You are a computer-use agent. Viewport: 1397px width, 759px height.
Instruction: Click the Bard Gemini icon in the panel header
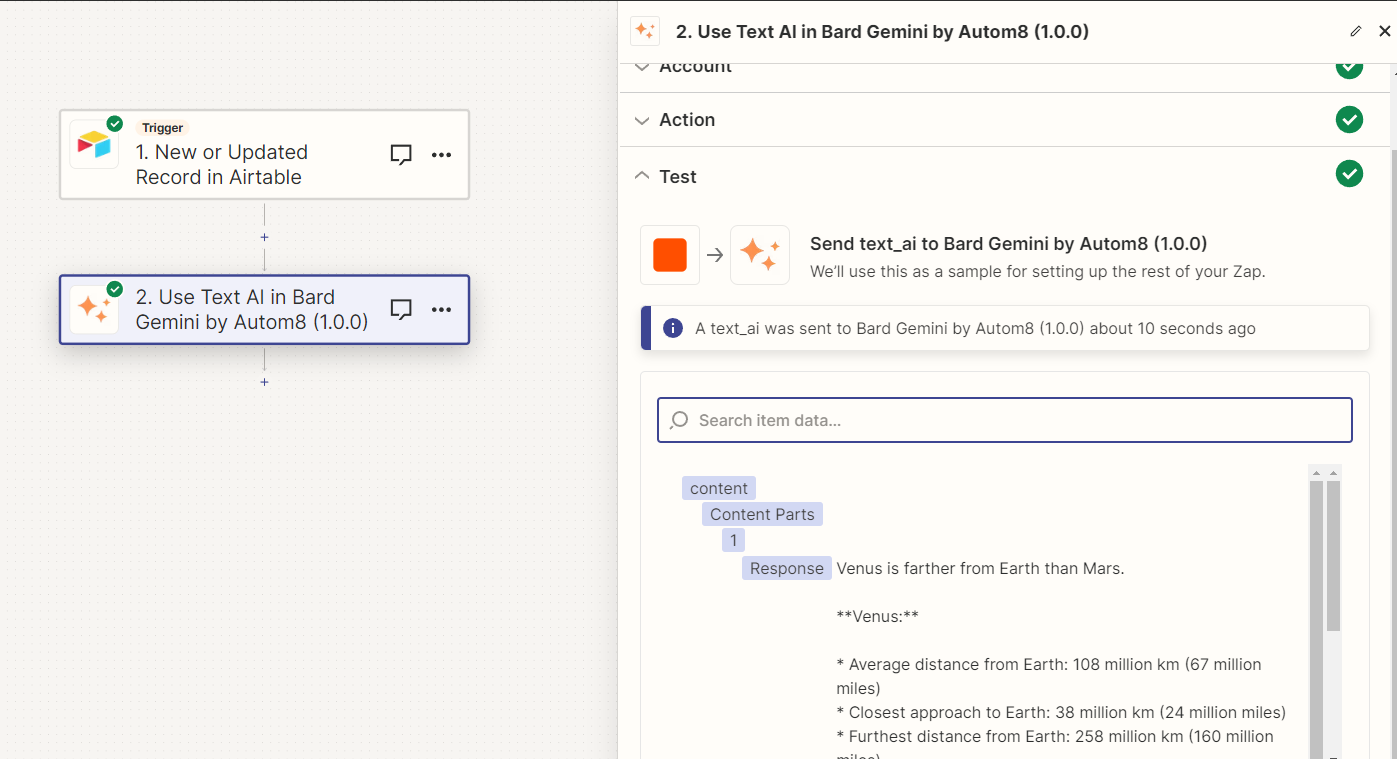645,31
